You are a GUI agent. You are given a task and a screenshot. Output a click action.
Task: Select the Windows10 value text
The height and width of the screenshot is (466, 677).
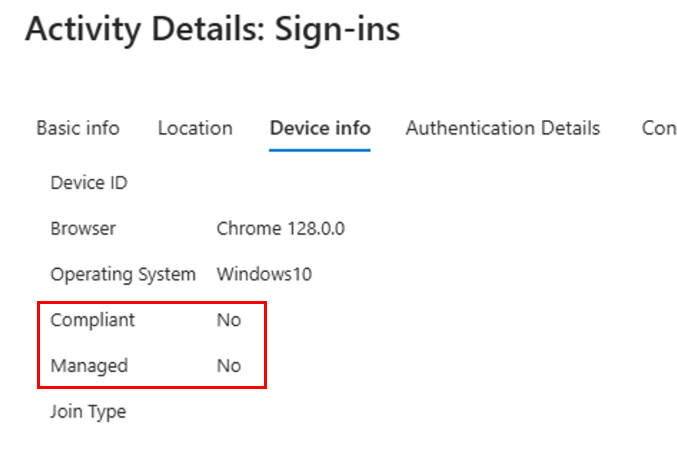(264, 274)
